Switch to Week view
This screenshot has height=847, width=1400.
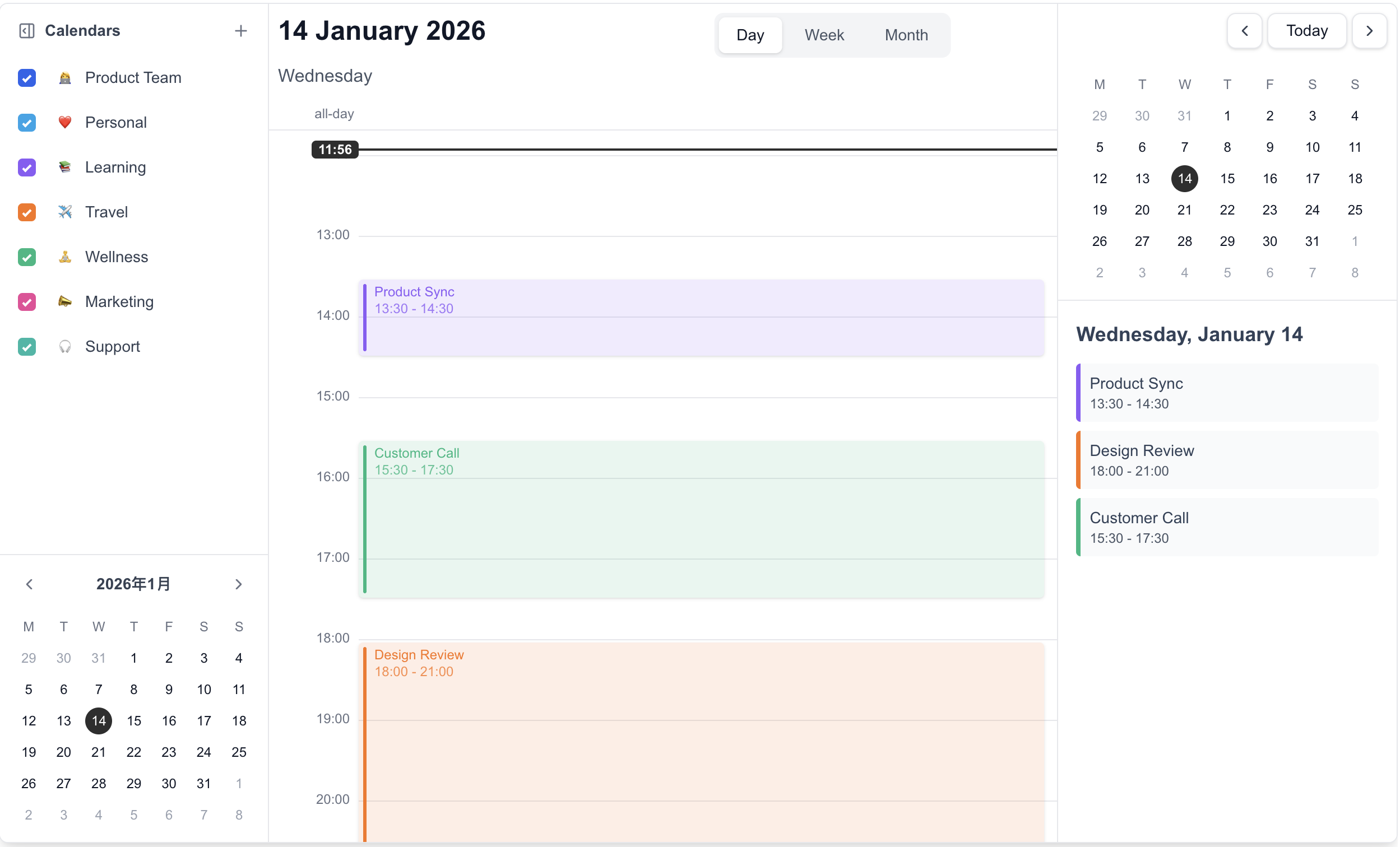pyautogui.click(x=824, y=35)
